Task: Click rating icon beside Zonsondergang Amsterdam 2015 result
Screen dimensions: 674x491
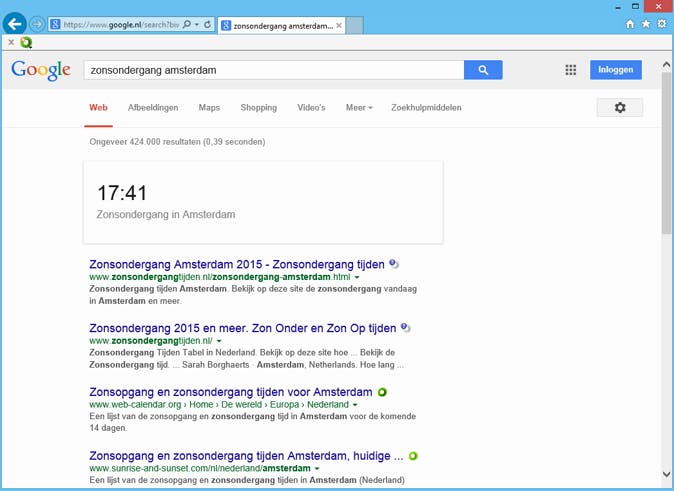Action: pos(394,264)
